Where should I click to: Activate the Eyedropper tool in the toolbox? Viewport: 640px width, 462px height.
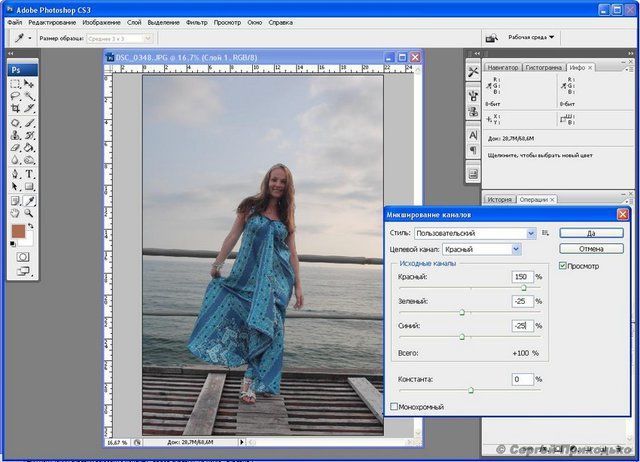click(29, 199)
